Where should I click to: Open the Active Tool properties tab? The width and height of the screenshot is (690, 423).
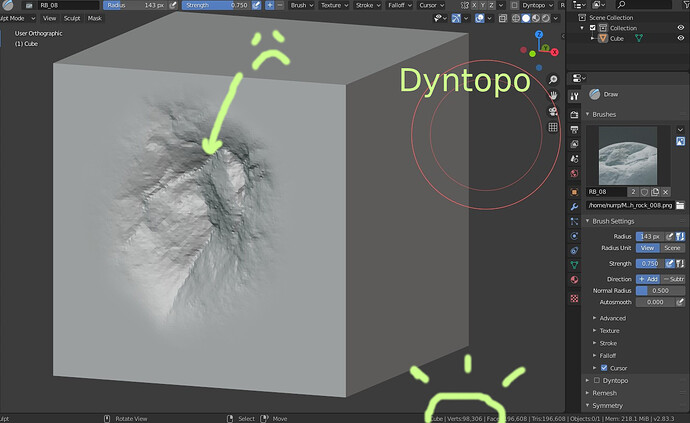point(574,96)
